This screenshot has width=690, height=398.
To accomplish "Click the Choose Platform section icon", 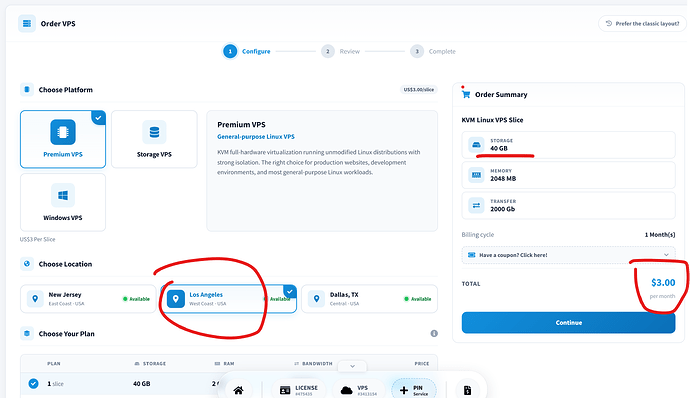I will coord(27,89).
